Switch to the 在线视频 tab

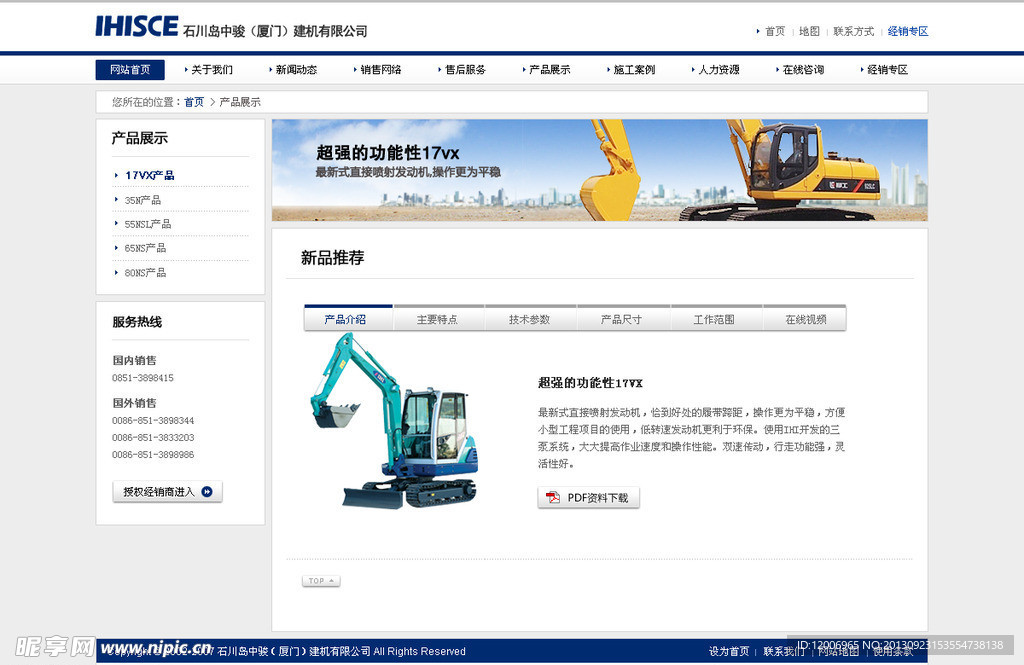(806, 319)
